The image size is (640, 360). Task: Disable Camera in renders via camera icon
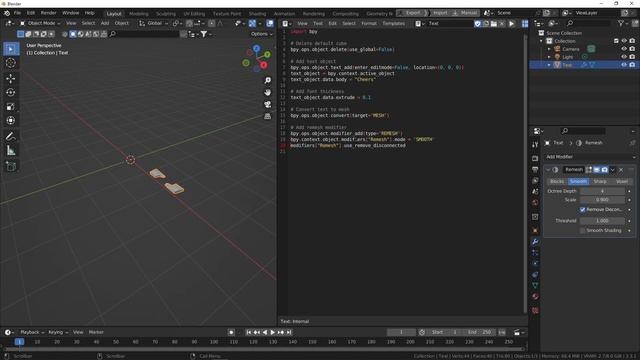tap(632, 49)
